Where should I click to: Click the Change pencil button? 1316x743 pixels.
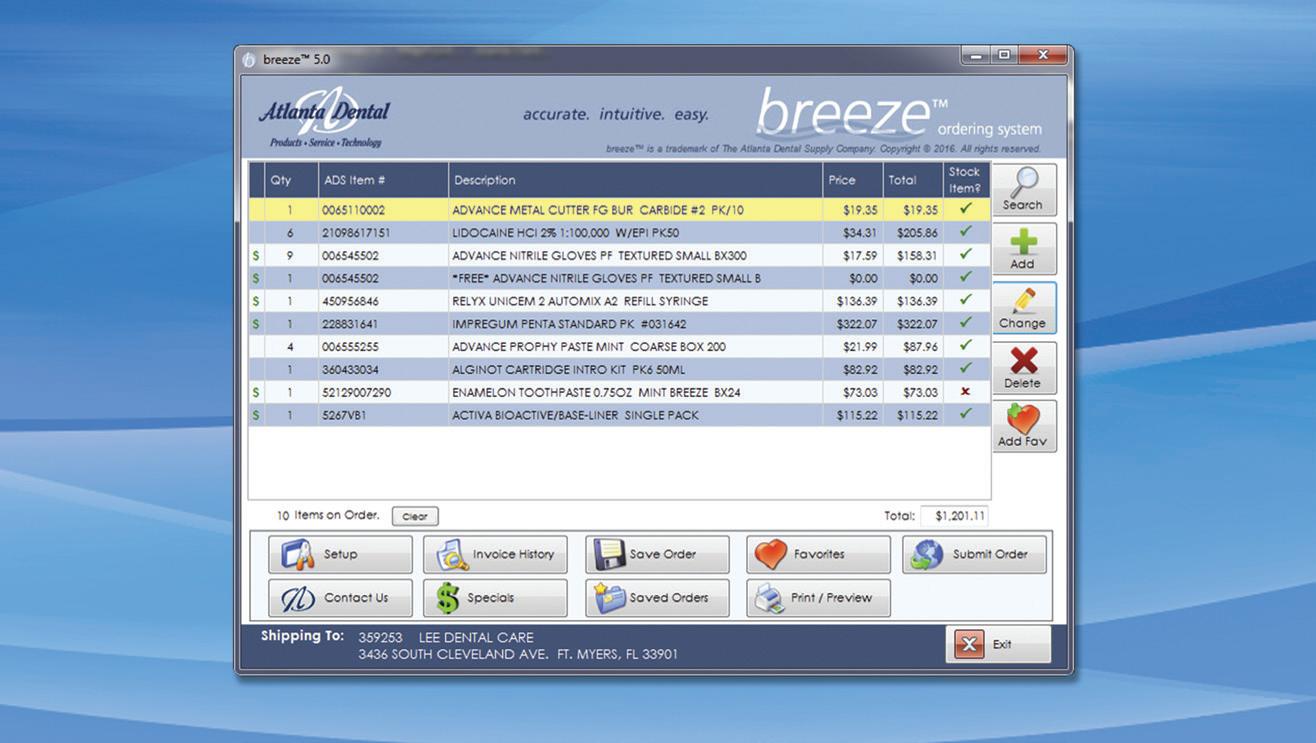click(x=1024, y=307)
